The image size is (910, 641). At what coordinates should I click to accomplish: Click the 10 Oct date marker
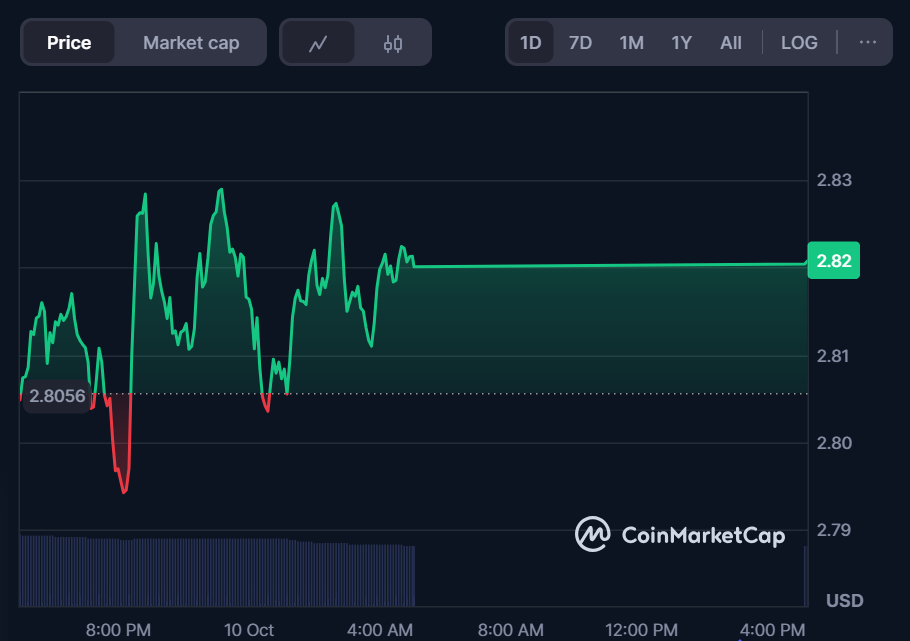249,629
